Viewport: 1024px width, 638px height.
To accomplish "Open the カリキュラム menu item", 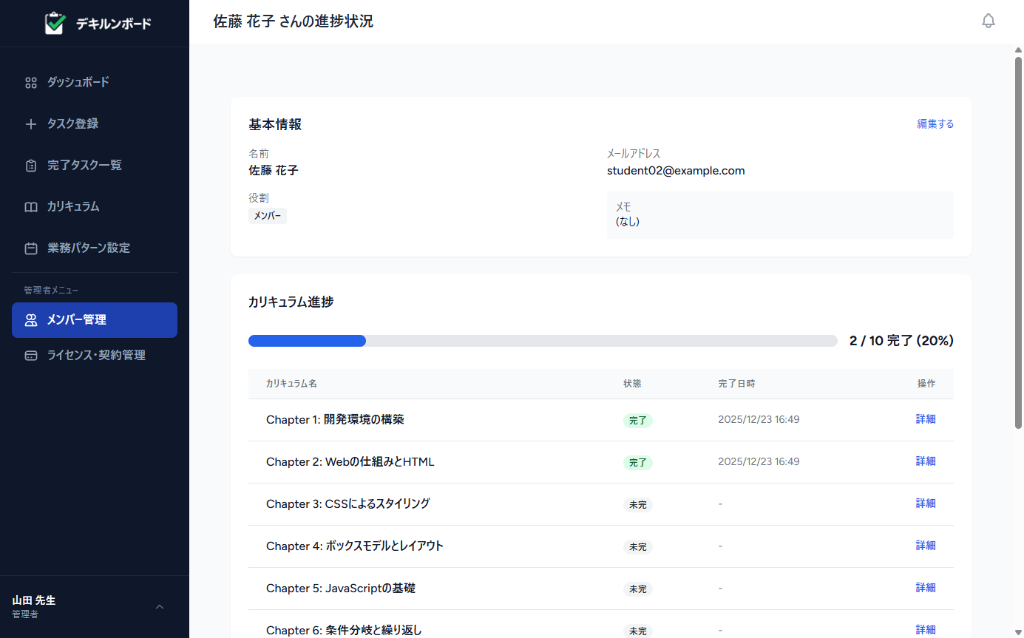I will pyautogui.click(x=73, y=207).
